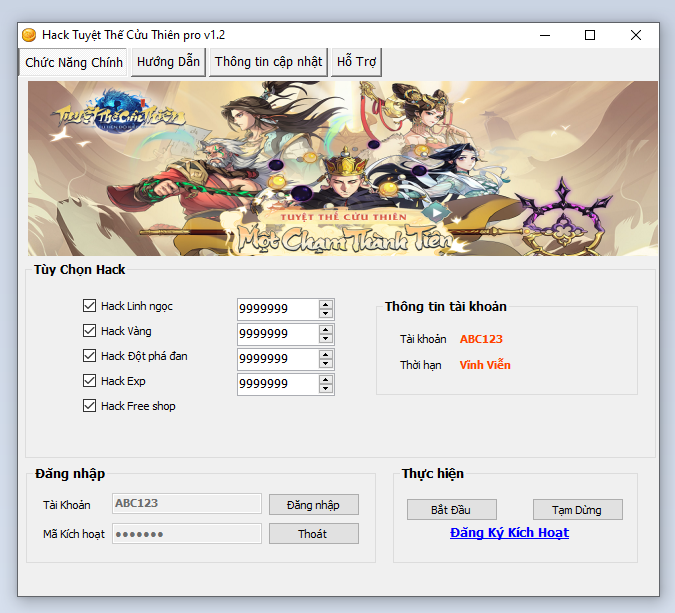Uncheck the Hack Vàng option

point(90,331)
